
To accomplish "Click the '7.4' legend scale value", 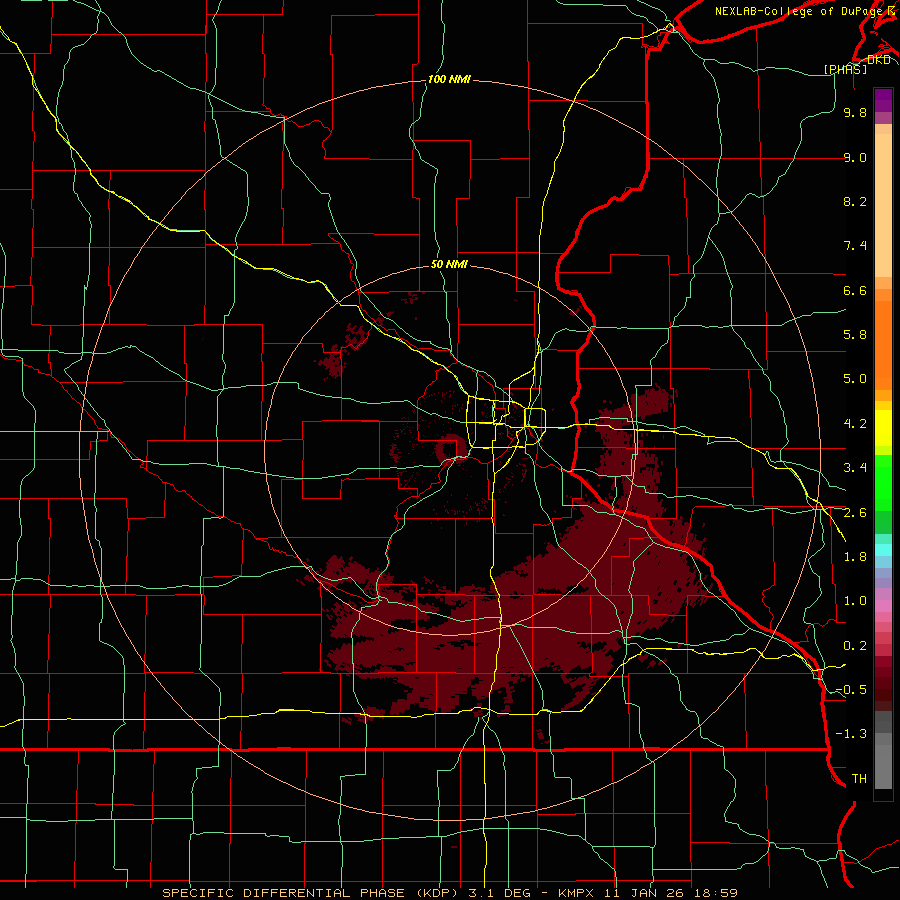I will (855, 246).
